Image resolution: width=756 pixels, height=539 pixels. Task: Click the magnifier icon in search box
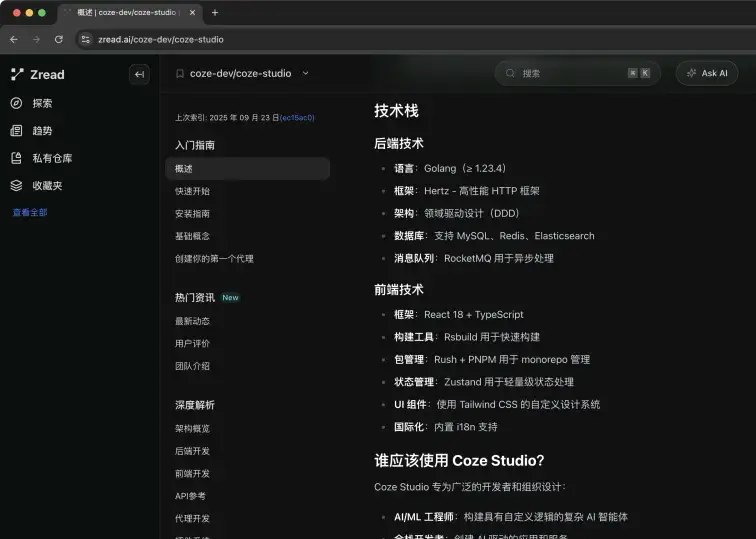point(510,73)
